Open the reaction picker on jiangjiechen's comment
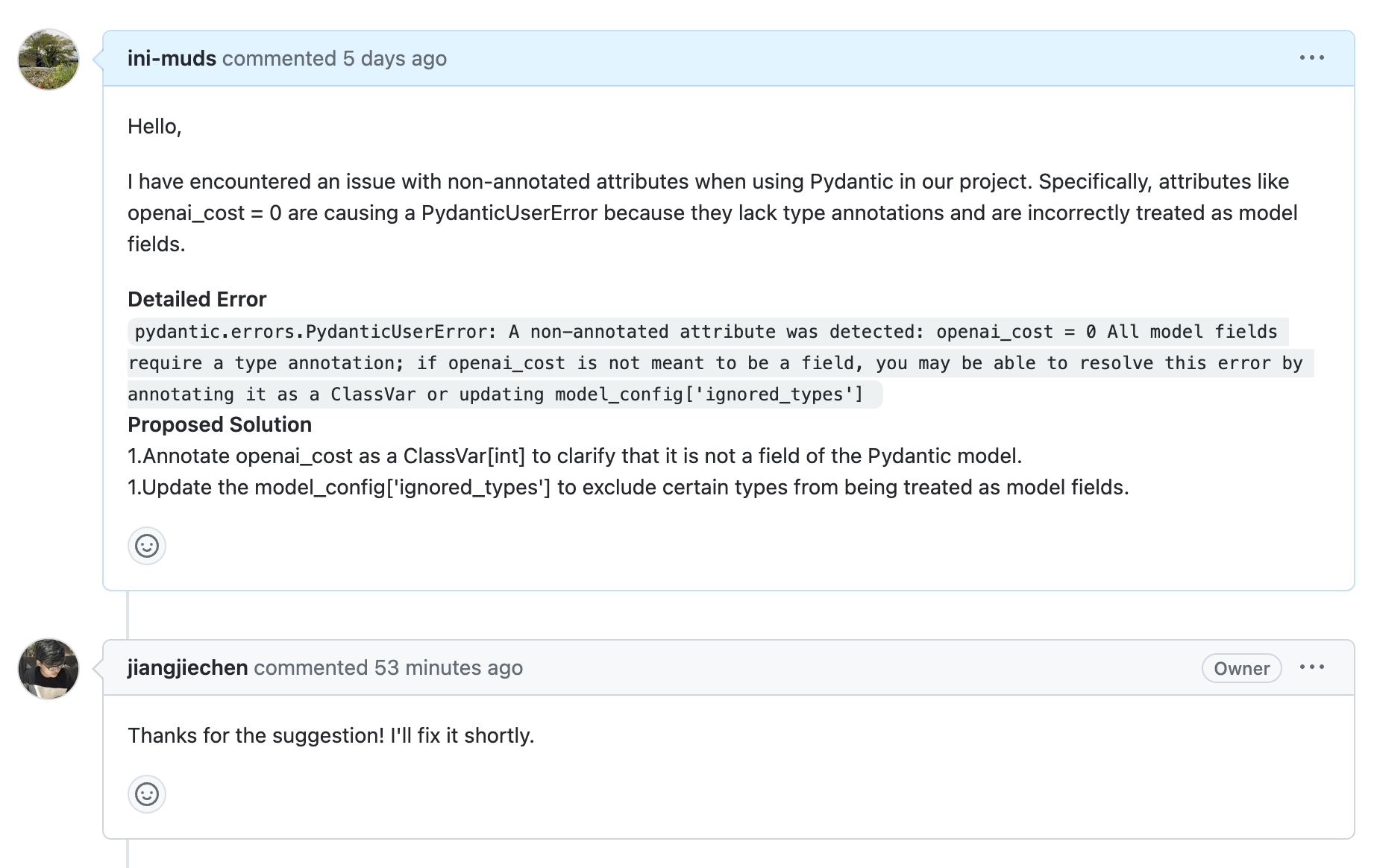The width and height of the screenshot is (1377, 868). (x=147, y=795)
